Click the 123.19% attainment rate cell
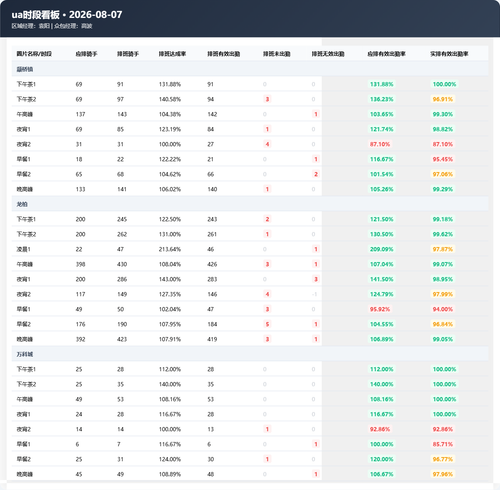This screenshot has width=500, height=490. click(170, 129)
